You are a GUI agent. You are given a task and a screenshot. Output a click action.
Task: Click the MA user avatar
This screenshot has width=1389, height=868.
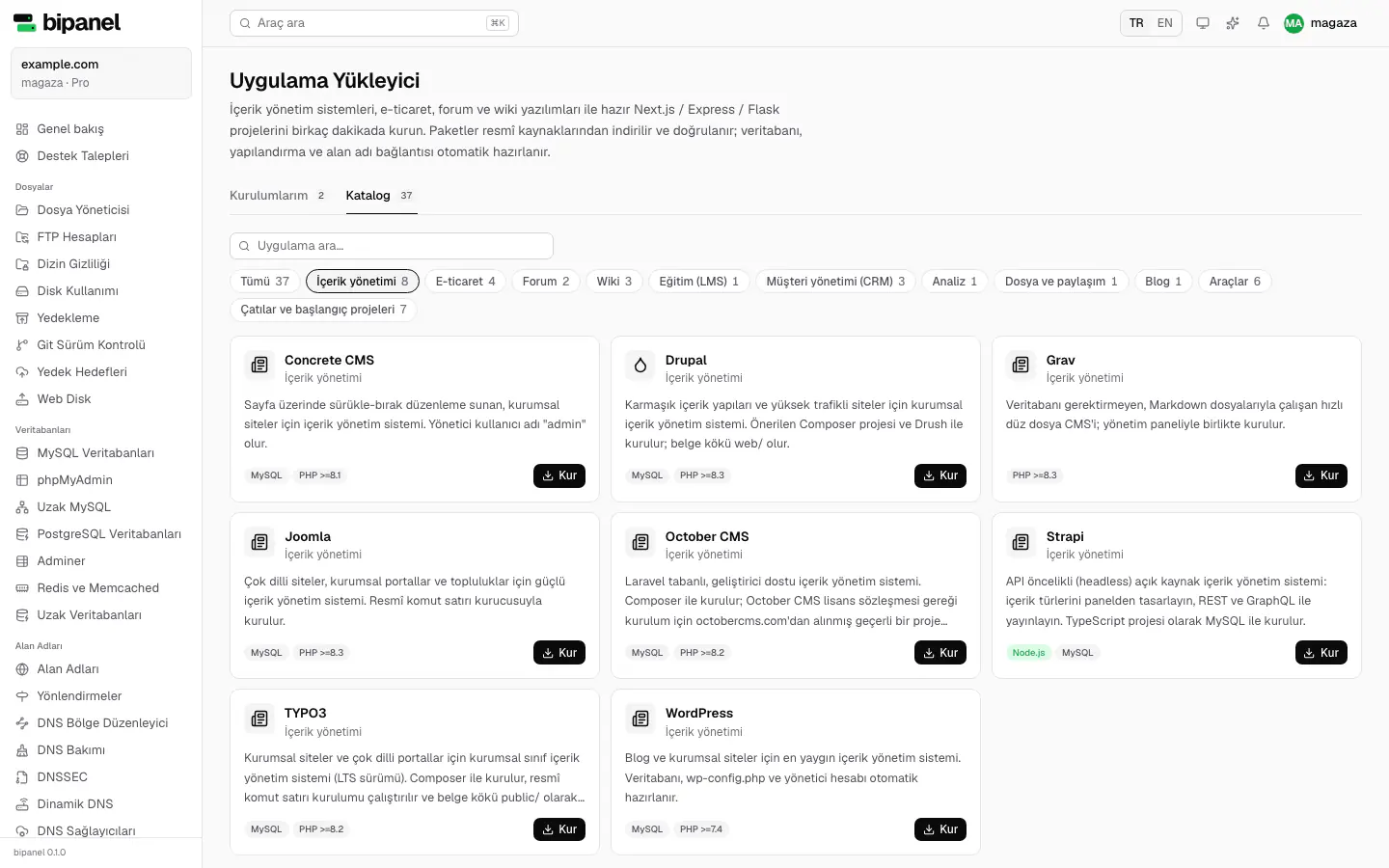[1294, 23]
